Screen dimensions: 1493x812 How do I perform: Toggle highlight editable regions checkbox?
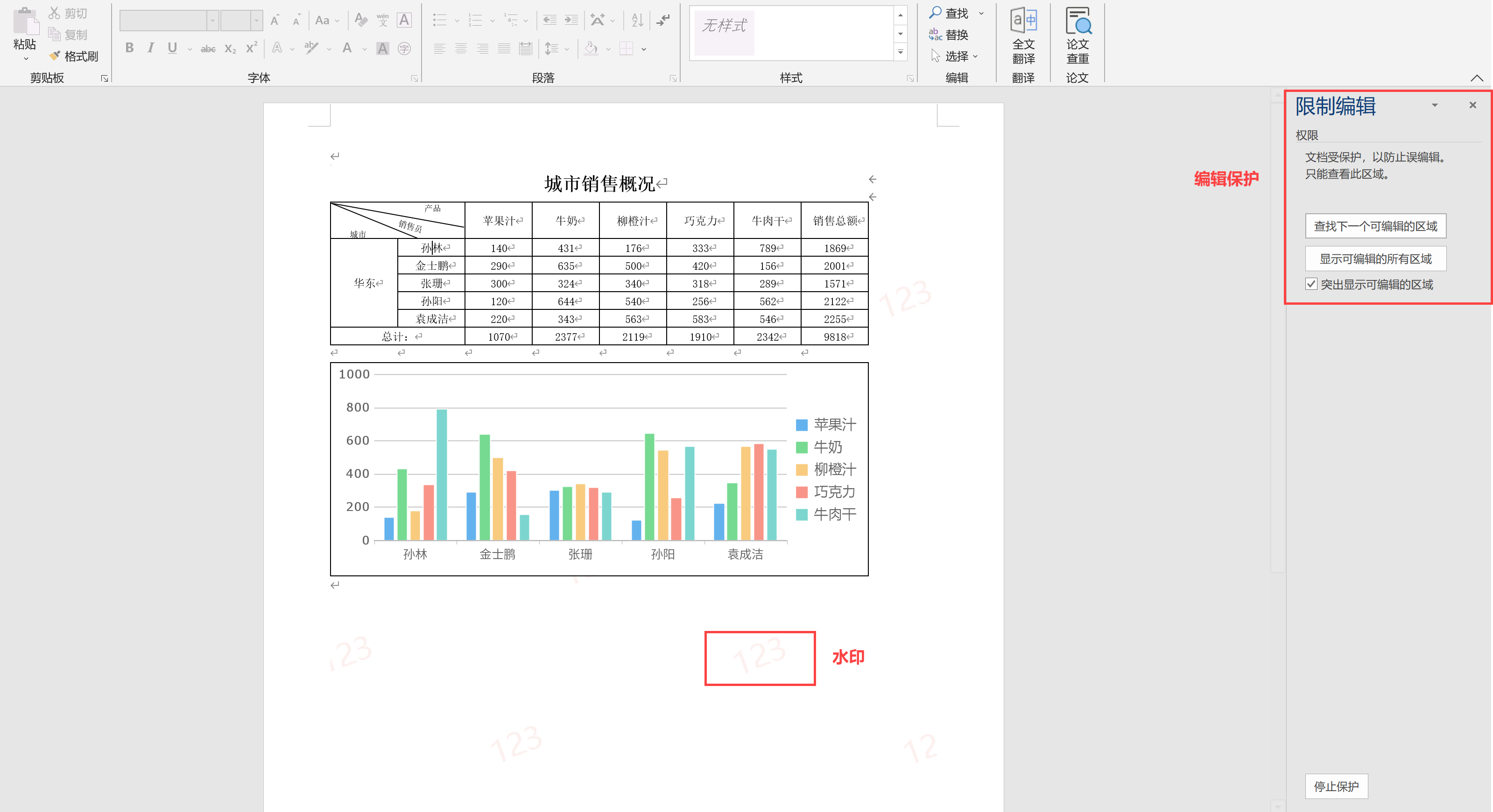tap(1310, 284)
